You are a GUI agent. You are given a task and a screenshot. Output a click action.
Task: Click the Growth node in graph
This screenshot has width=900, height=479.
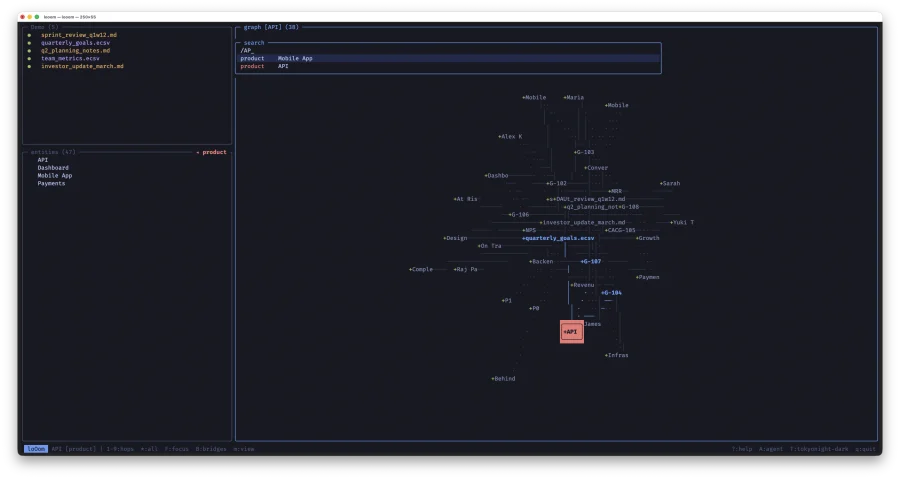648,238
